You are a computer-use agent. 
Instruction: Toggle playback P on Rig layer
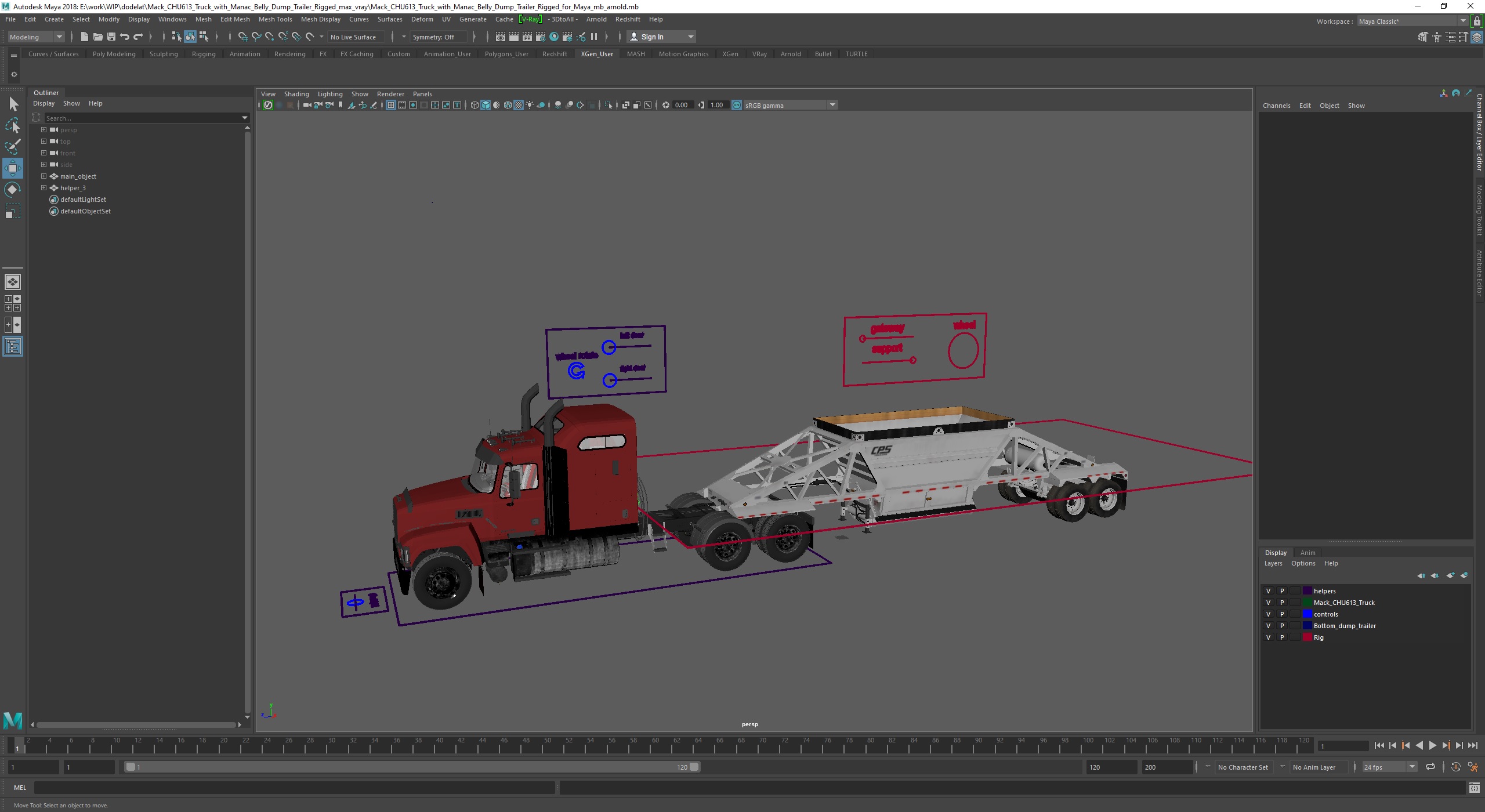point(1282,637)
